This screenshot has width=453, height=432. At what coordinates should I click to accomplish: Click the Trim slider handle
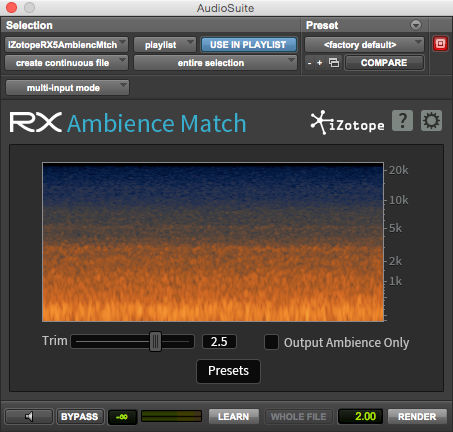(x=155, y=341)
